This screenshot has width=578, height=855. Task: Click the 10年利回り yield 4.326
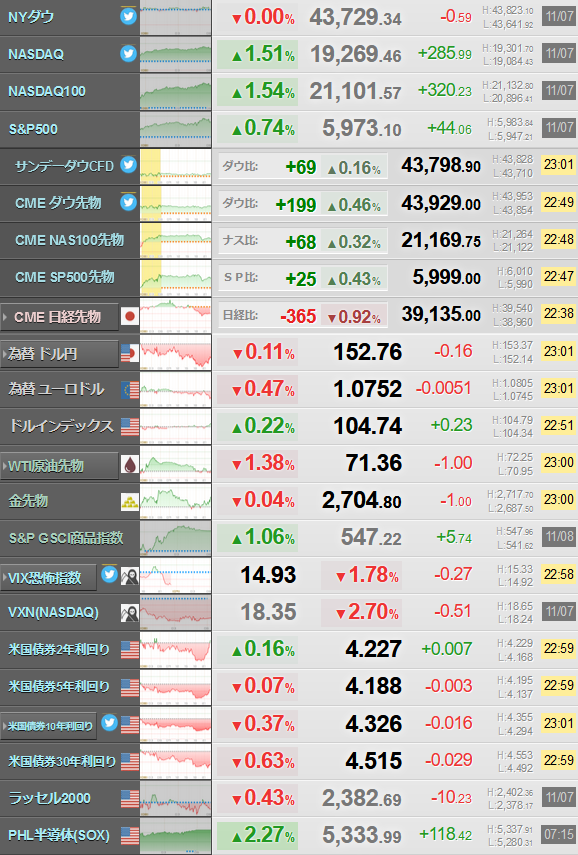pyautogui.click(x=374, y=724)
